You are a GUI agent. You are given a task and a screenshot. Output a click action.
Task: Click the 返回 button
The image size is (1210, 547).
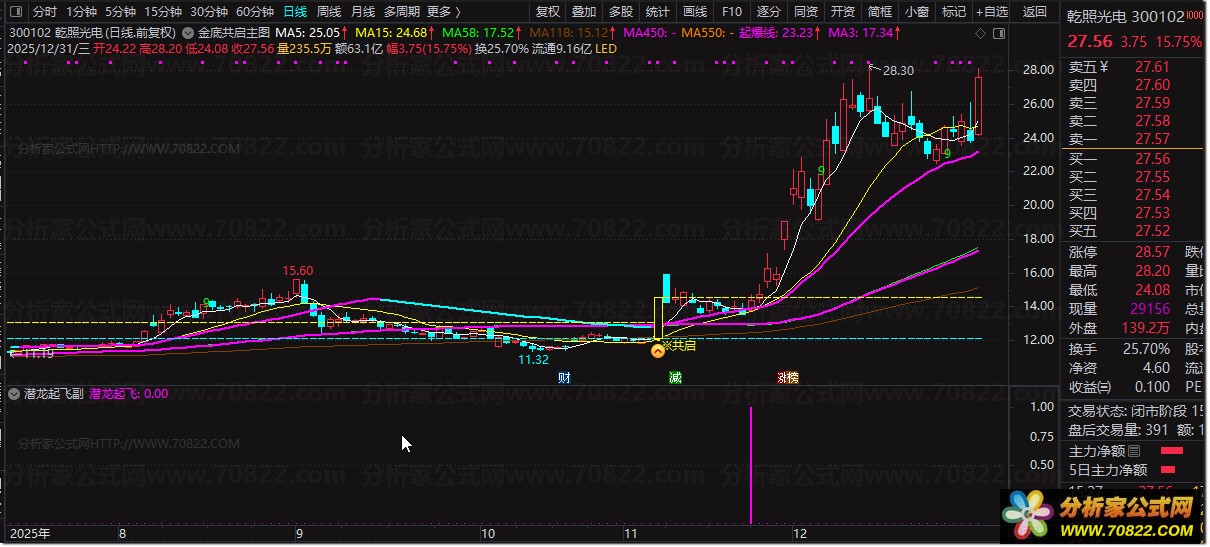[1035, 12]
